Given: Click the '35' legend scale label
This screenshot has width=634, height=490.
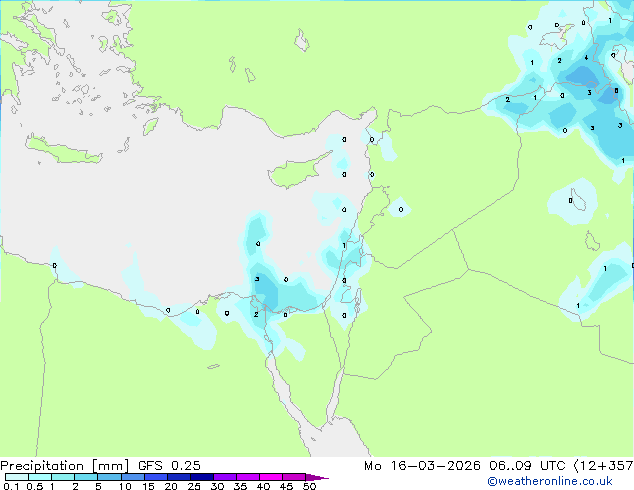Looking at the screenshot, I should point(240,486).
